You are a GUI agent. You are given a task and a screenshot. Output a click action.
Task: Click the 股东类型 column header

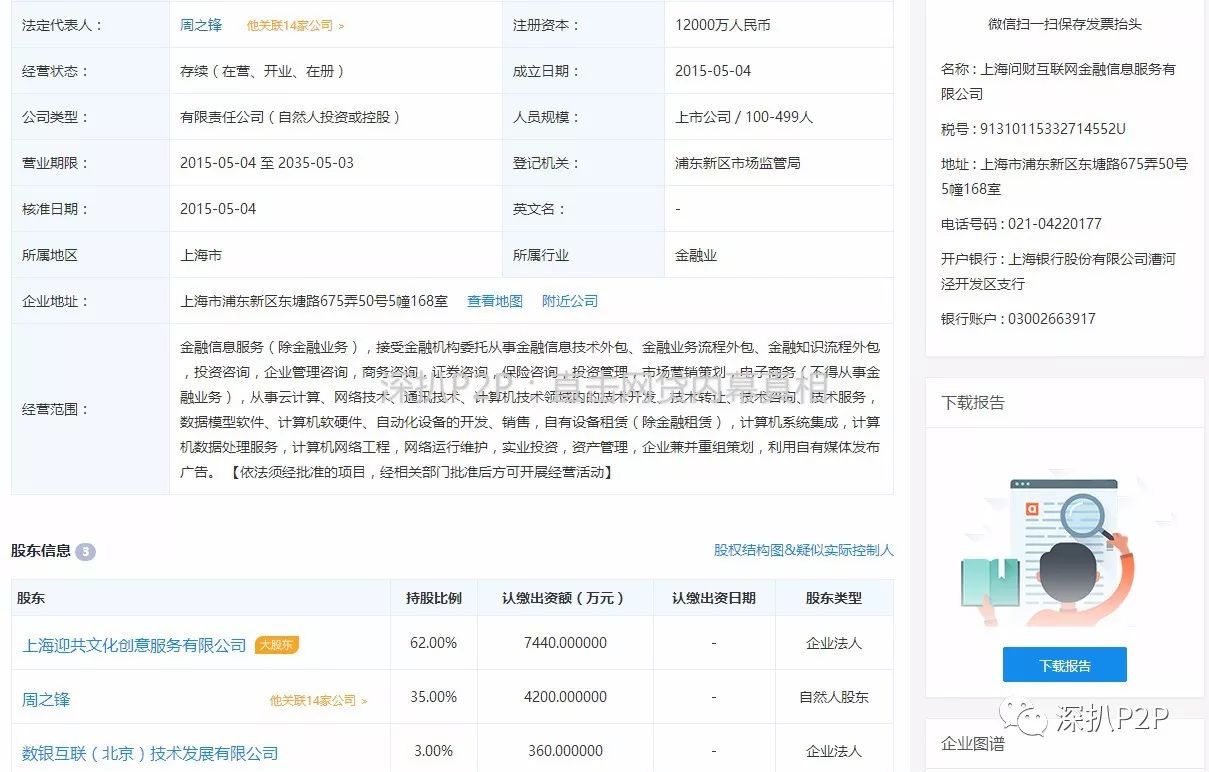(x=834, y=598)
